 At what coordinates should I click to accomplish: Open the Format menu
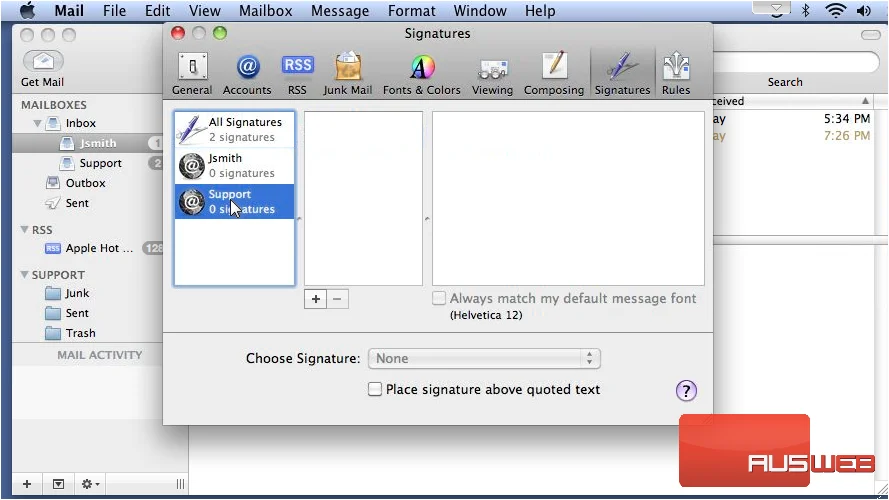(412, 10)
